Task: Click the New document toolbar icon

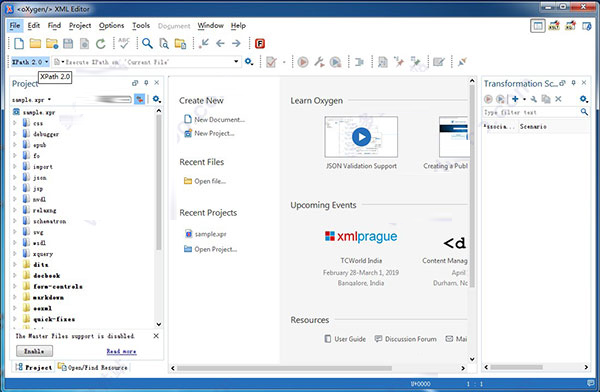Action: click(x=18, y=43)
